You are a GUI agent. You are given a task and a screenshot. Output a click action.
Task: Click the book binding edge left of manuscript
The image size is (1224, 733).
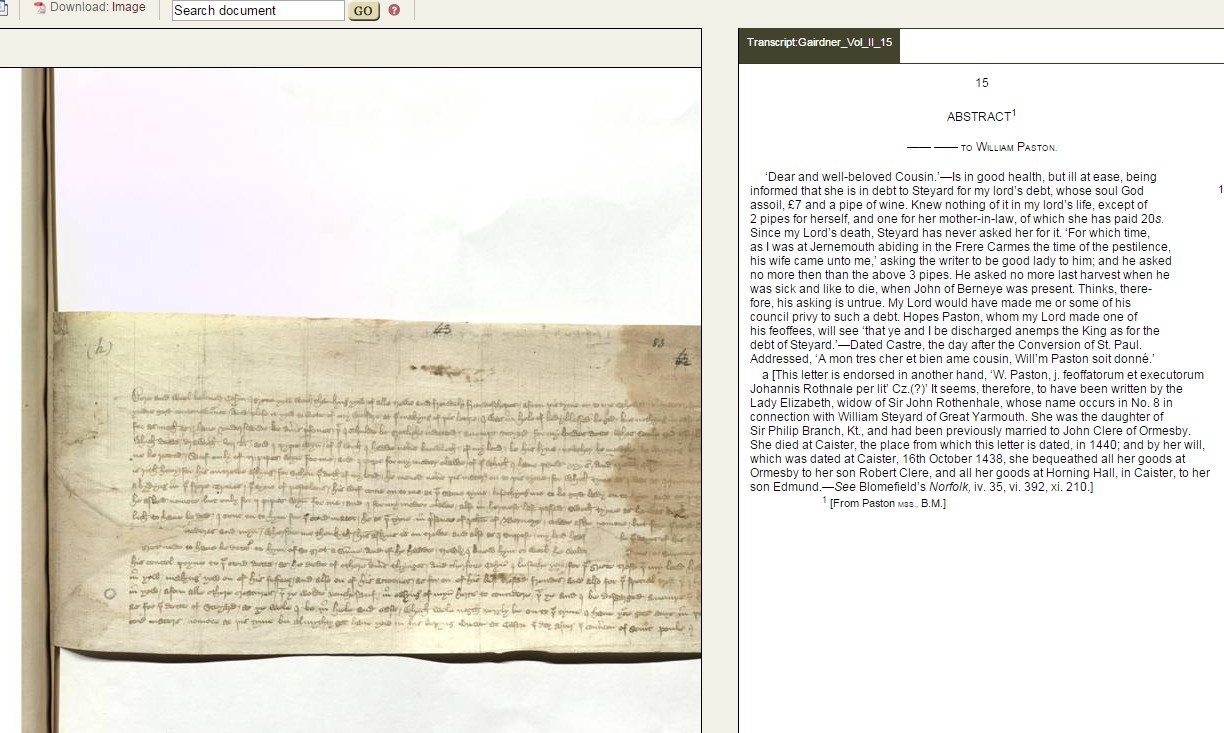click(38, 400)
